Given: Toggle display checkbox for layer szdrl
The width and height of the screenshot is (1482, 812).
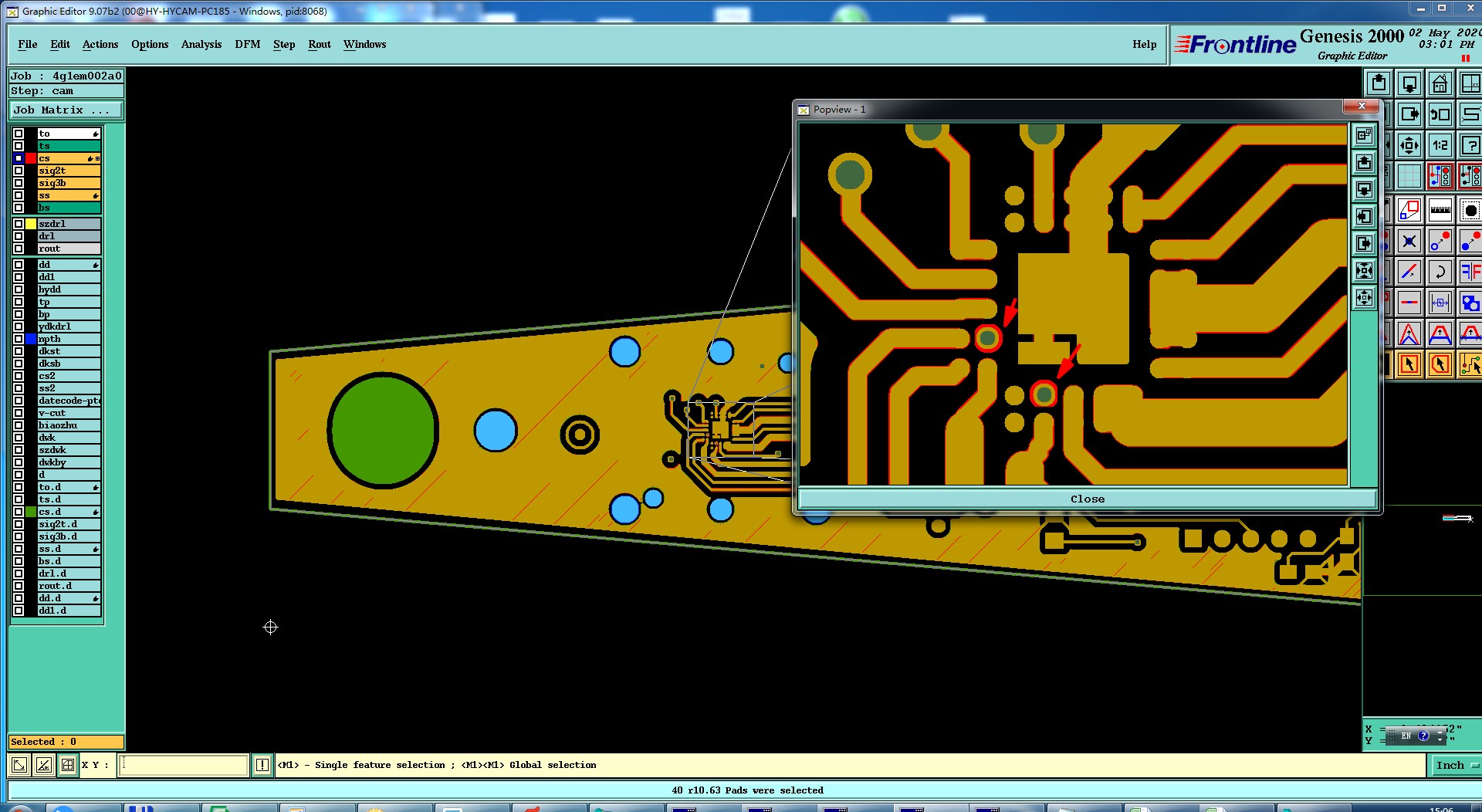Looking at the screenshot, I should click(x=19, y=224).
